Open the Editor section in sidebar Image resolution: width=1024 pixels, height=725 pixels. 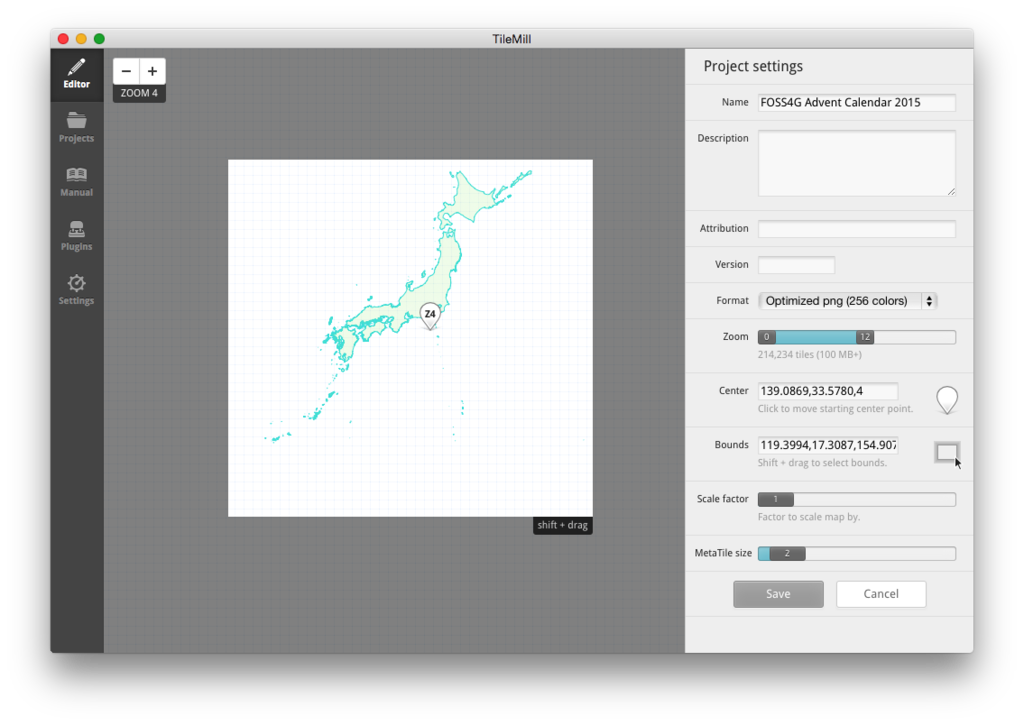(x=76, y=74)
